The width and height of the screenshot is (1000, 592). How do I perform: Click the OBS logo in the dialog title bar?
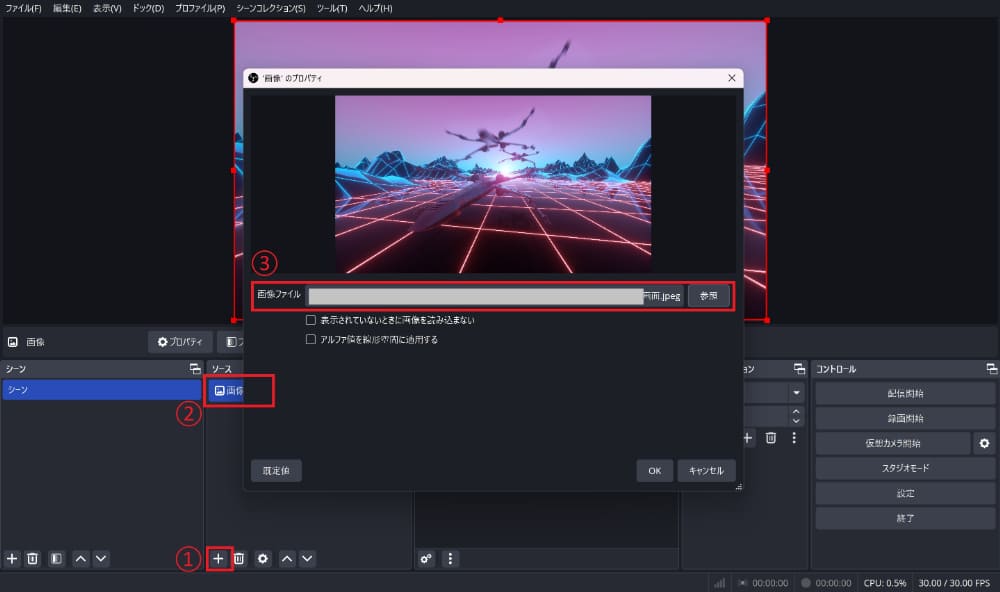(x=253, y=78)
